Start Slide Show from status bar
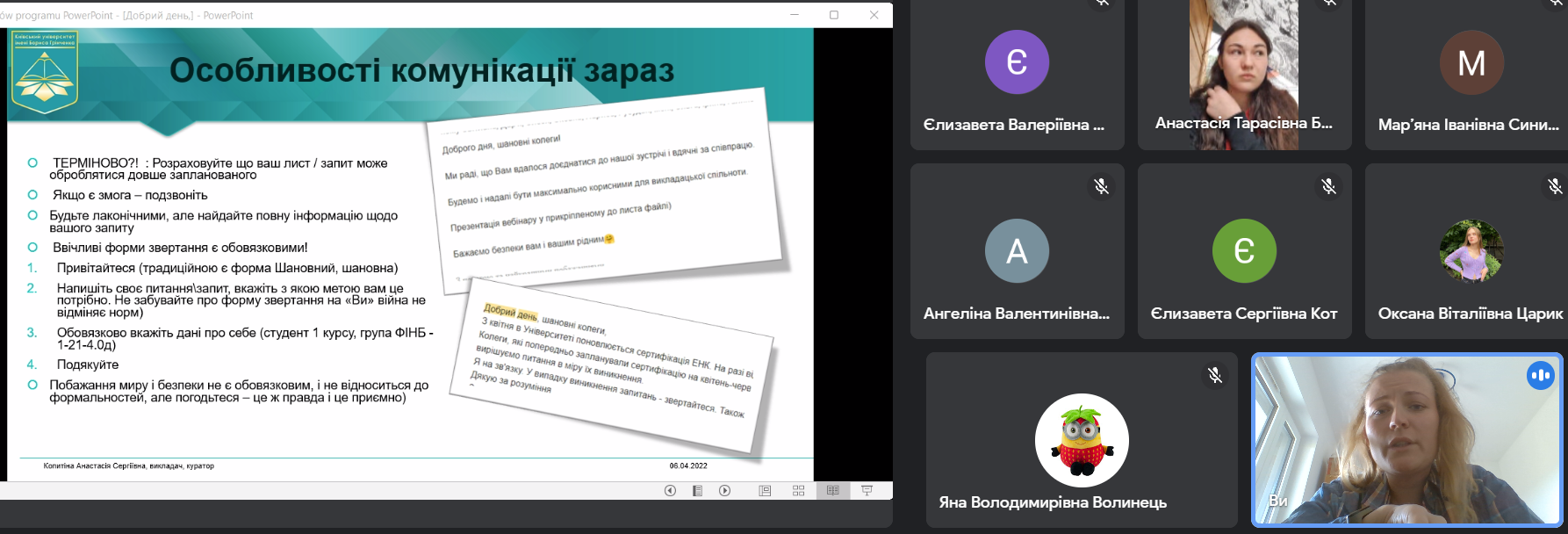The width and height of the screenshot is (1568, 534). [x=867, y=491]
